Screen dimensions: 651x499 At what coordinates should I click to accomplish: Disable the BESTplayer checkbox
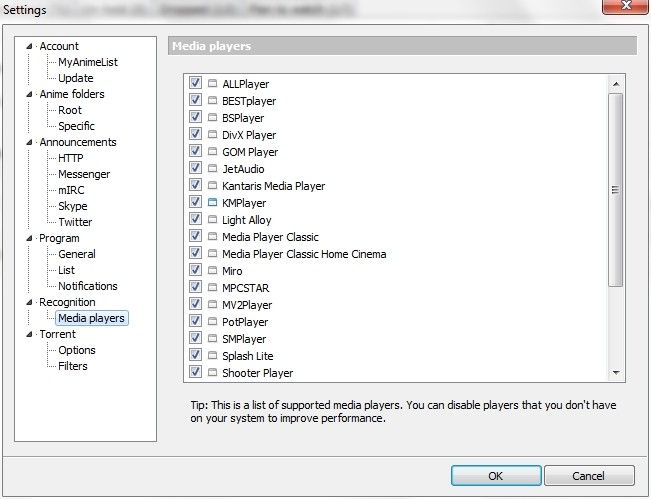pos(195,100)
